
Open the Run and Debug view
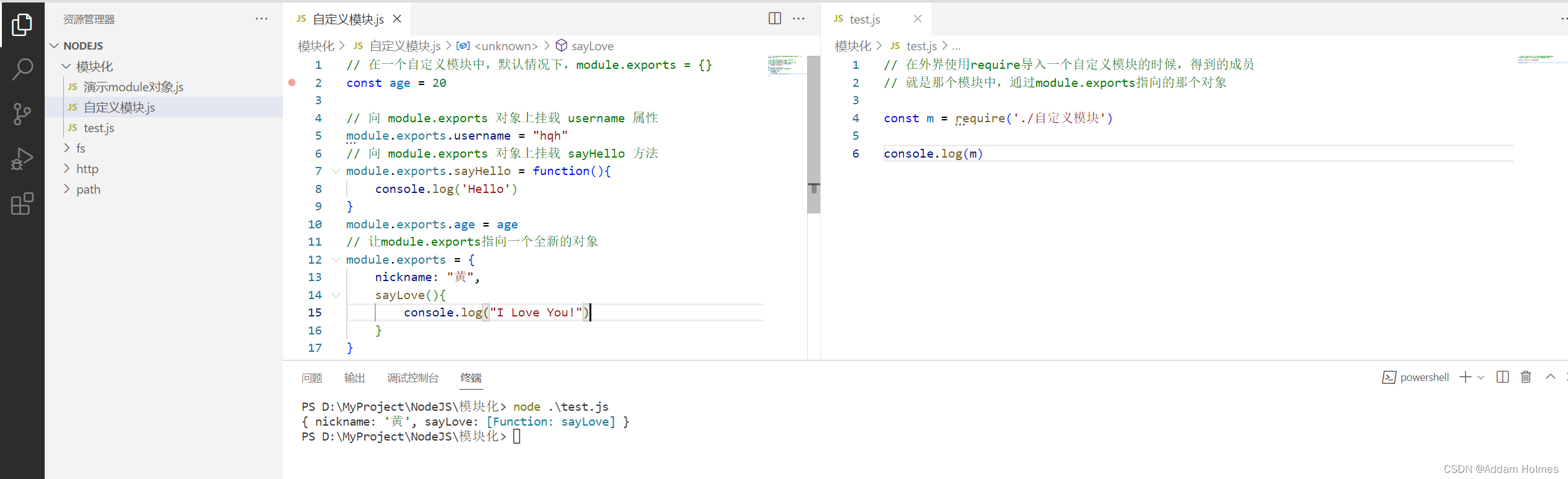[22, 159]
